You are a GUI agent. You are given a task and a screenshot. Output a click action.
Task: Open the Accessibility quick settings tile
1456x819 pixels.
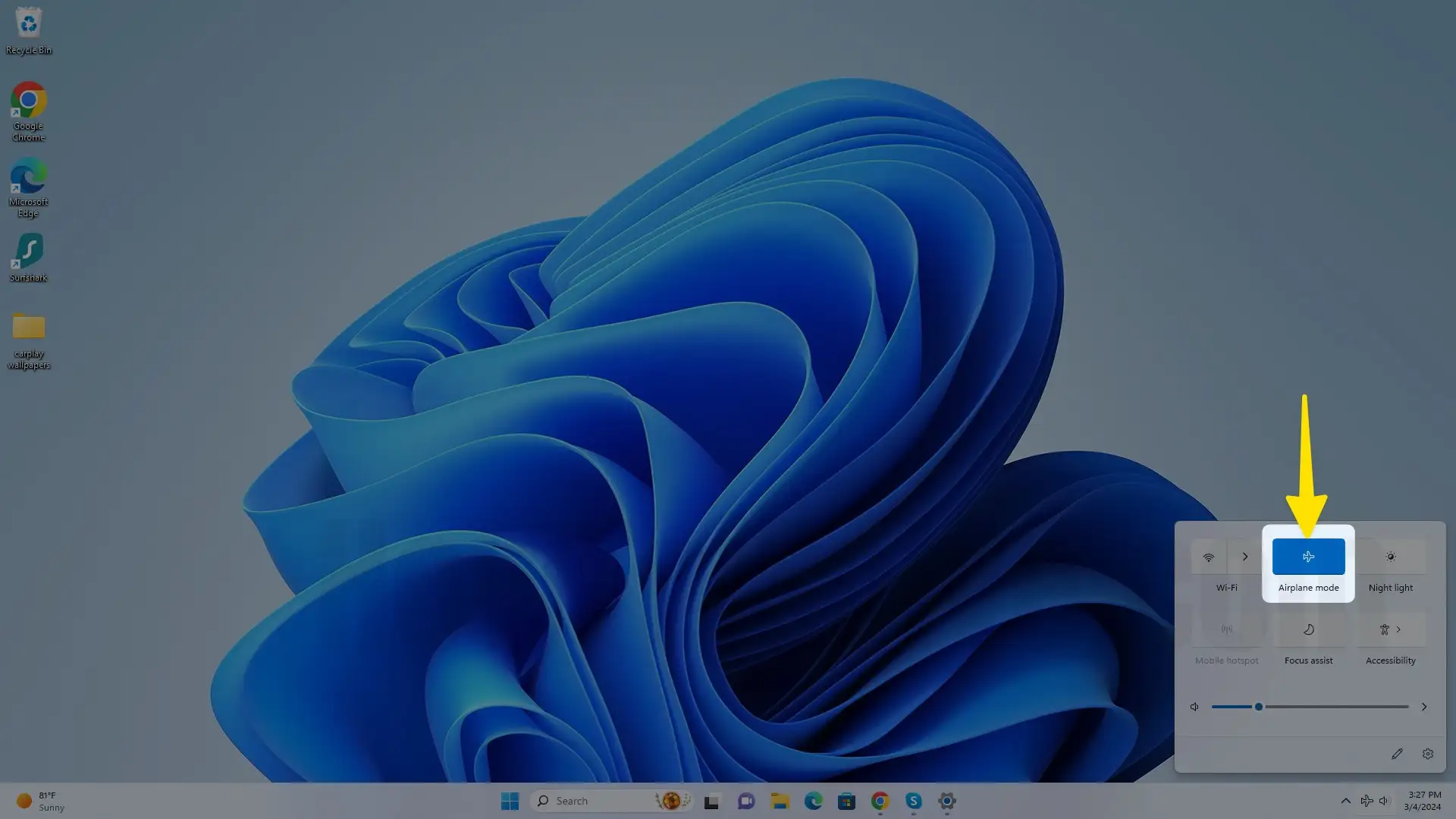coord(1390,630)
